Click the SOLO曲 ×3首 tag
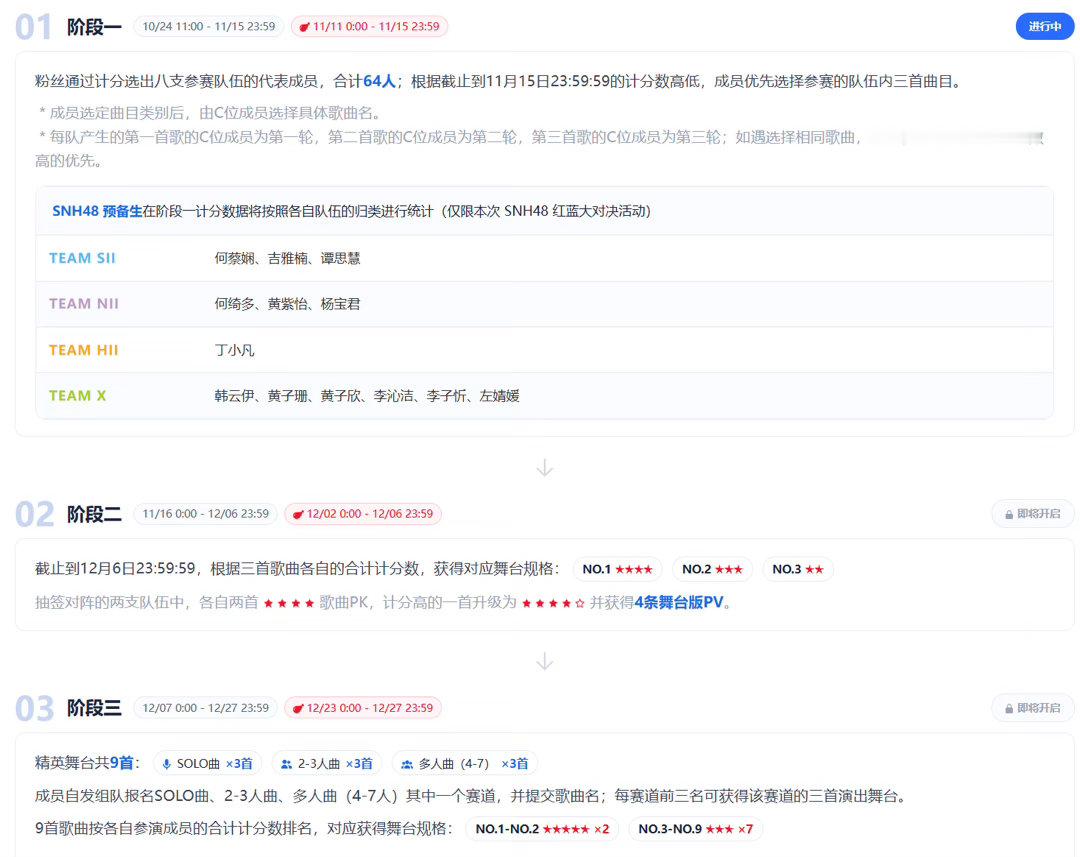 [207, 764]
